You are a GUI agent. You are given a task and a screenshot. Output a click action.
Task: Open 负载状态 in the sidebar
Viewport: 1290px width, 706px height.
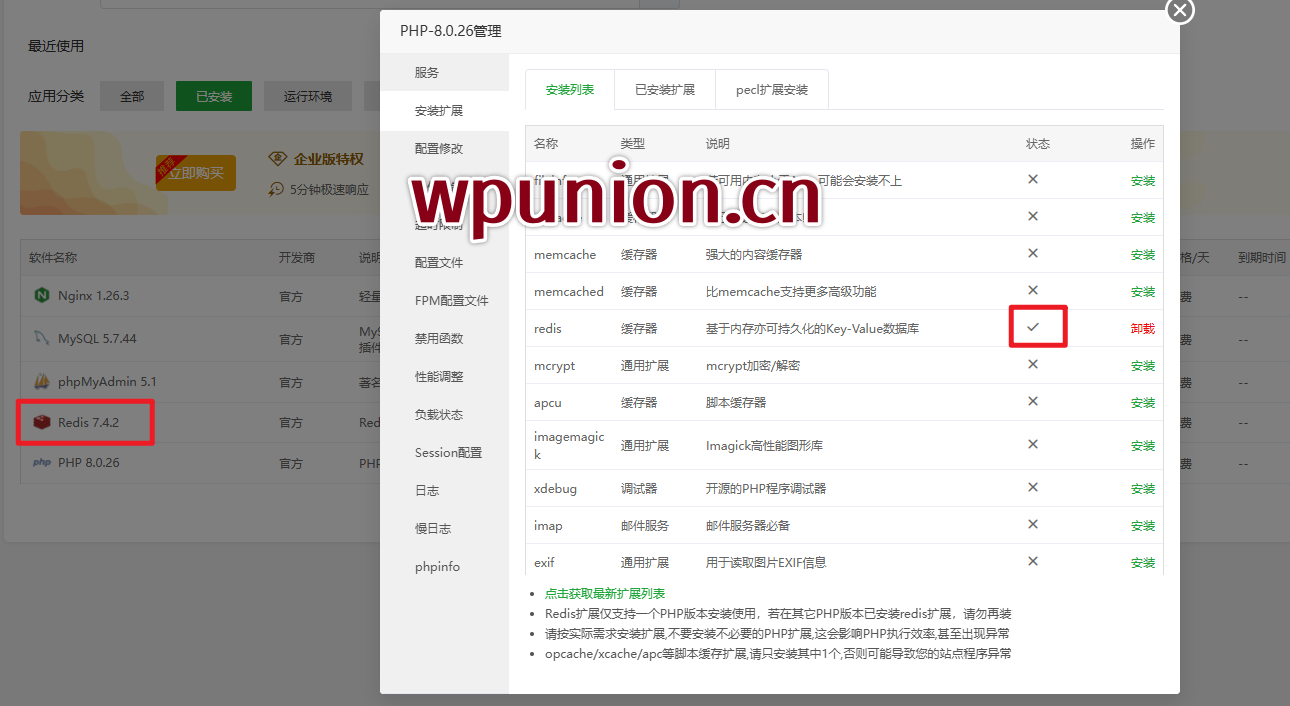click(x=444, y=415)
